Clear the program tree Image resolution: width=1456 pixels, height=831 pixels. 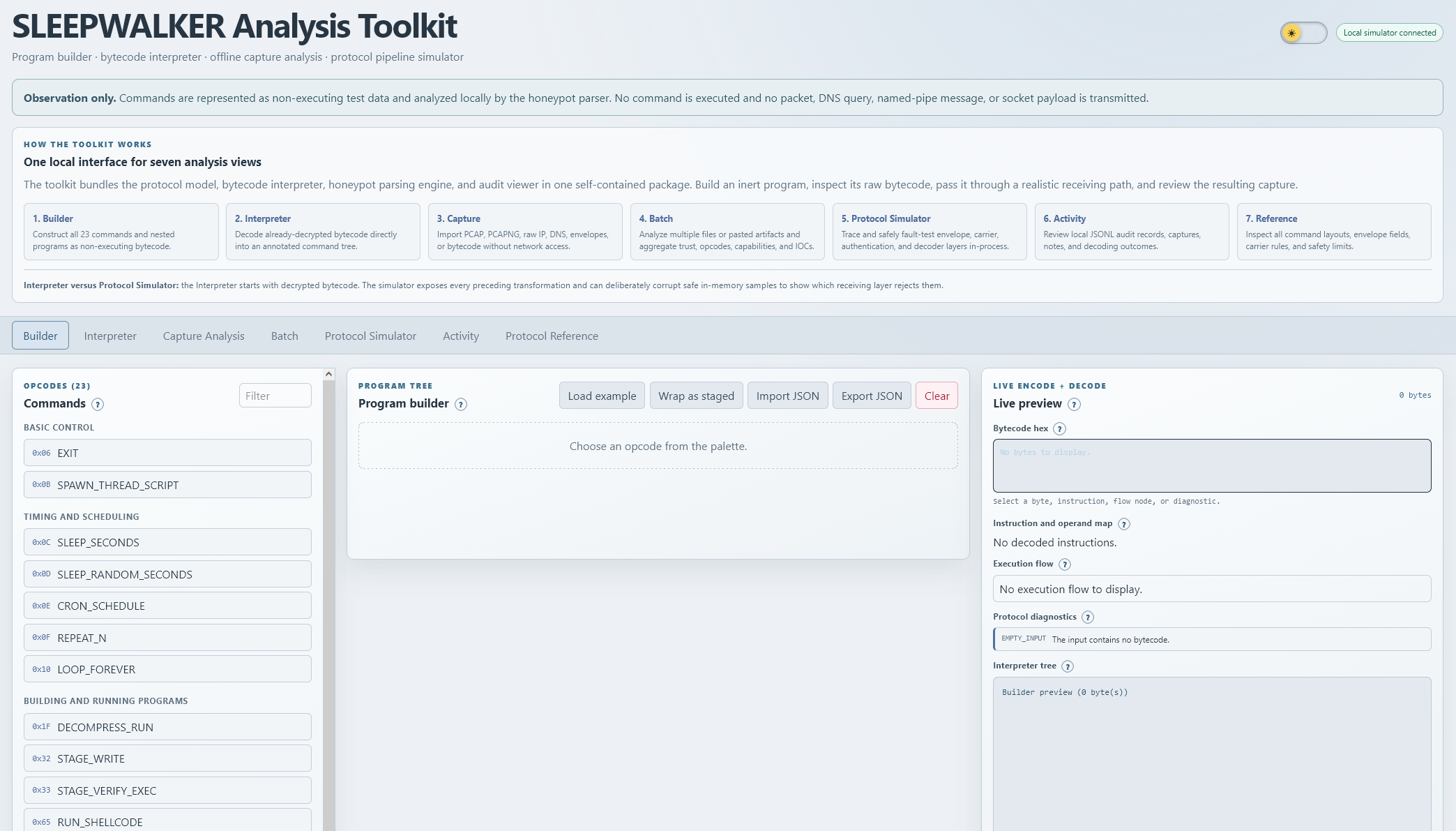(x=936, y=396)
